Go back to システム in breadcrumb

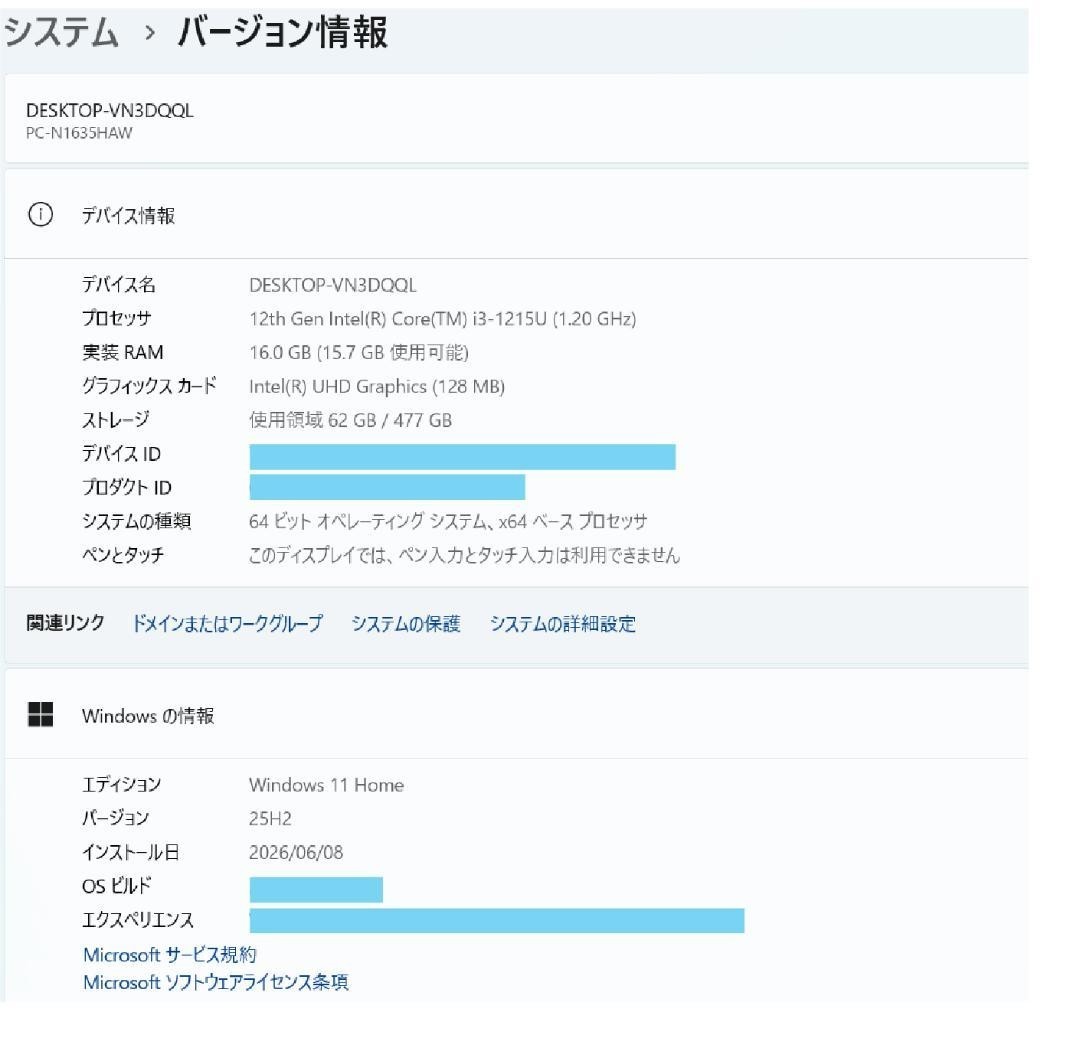click(61, 32)
